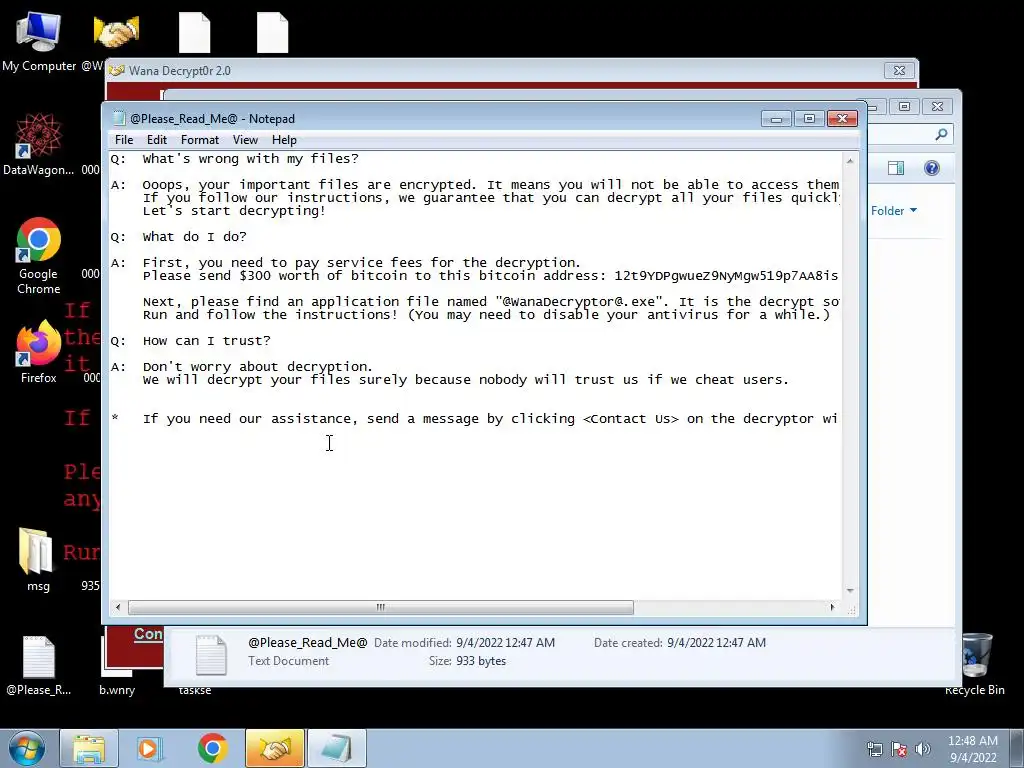Click Notepad horizontal scrollbar thumb
Viewport: 1024px width, 768px height.
click(x=381, y=607)
